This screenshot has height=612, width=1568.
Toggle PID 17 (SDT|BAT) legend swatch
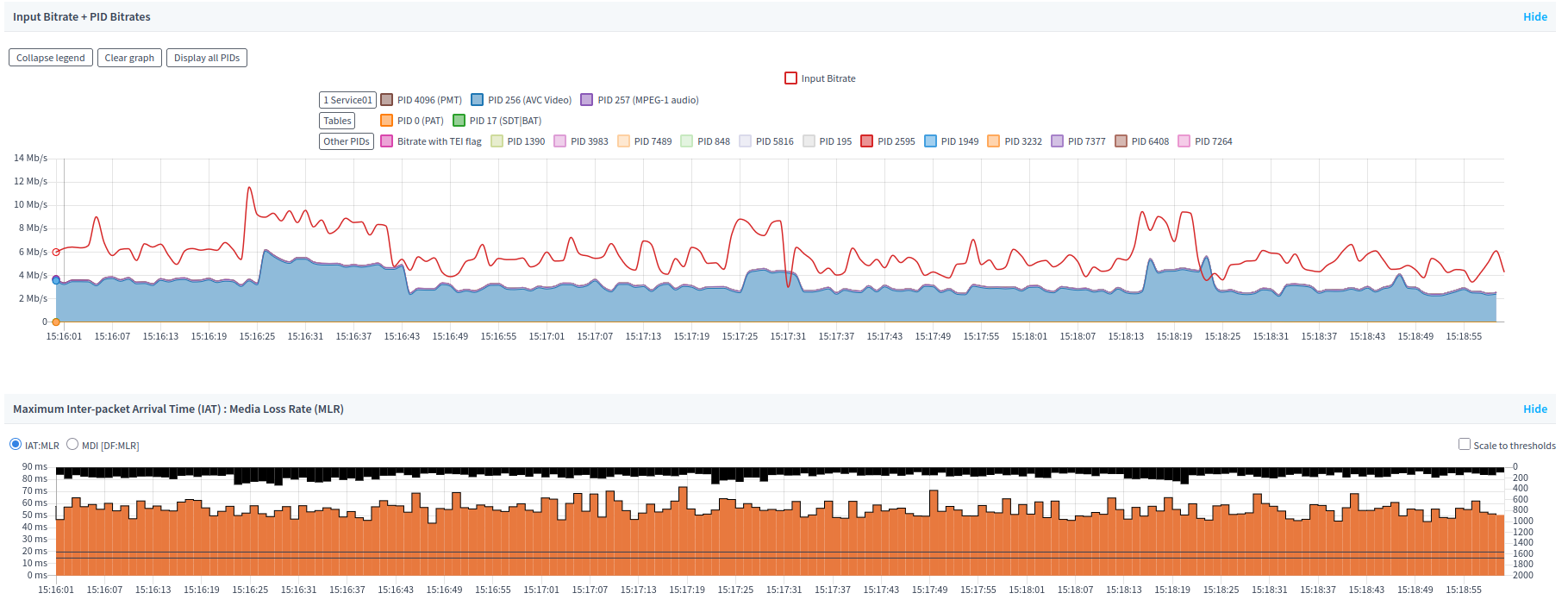[x=459, y=121]
